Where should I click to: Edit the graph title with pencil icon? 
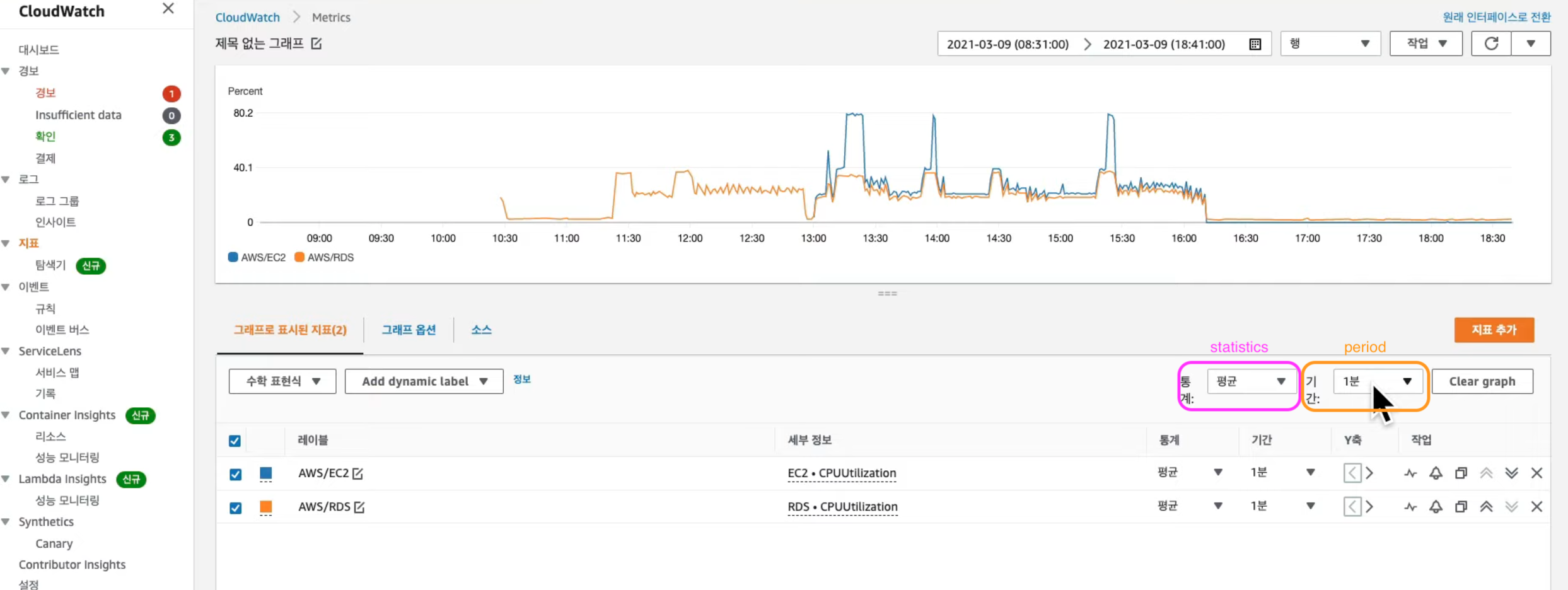pyautogui.click(x=317, y=43)
